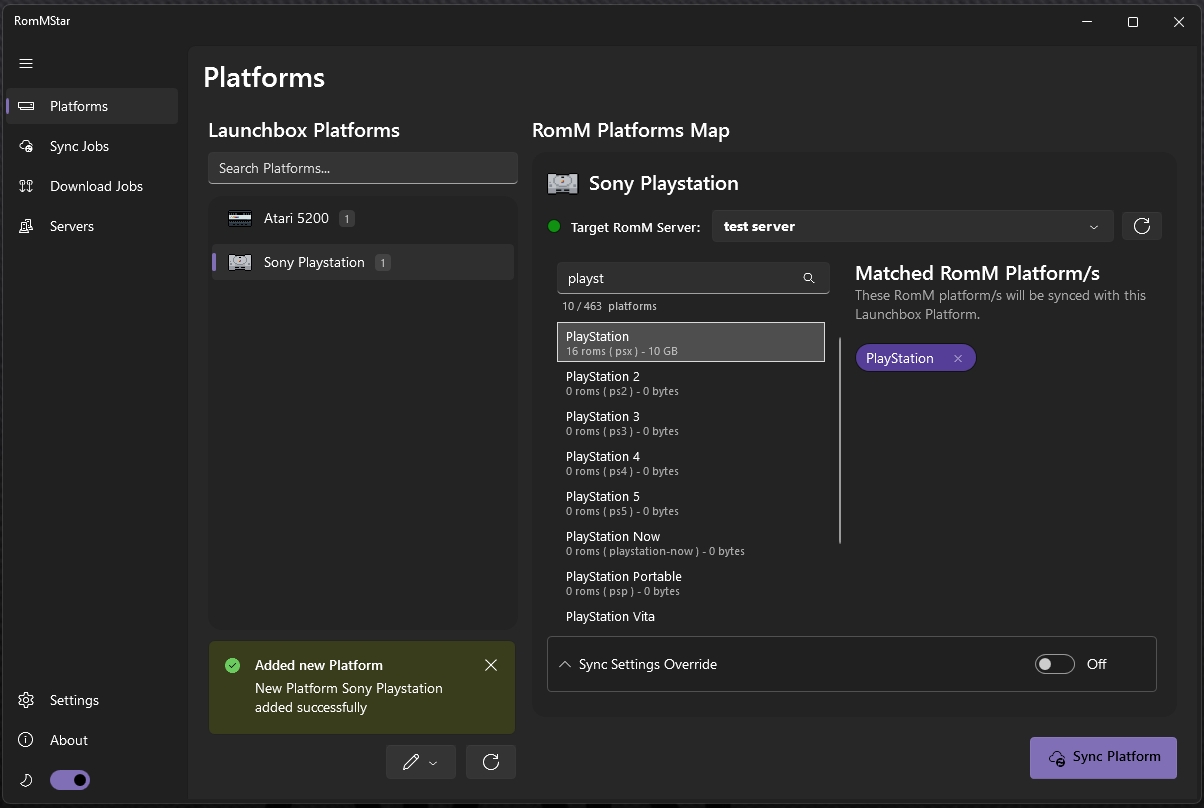Select PlayStation Vita platform
Image resolution: width=1204 pixels, height=808 pixels.
[691, 616]
